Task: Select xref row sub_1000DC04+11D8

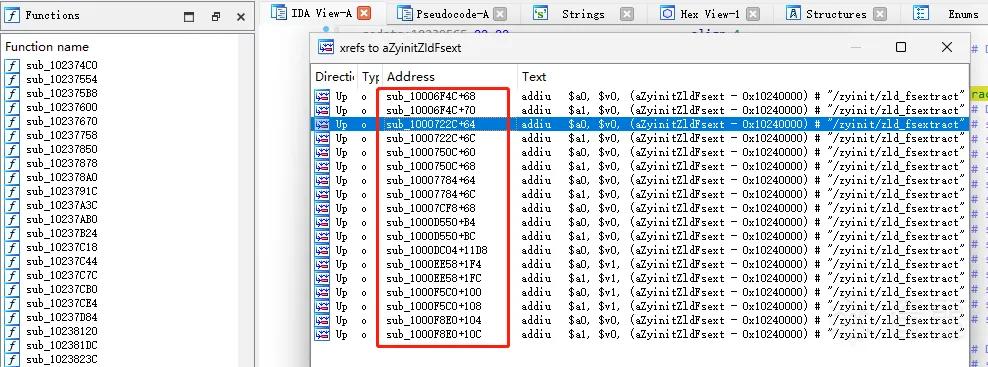Action: 640,250
